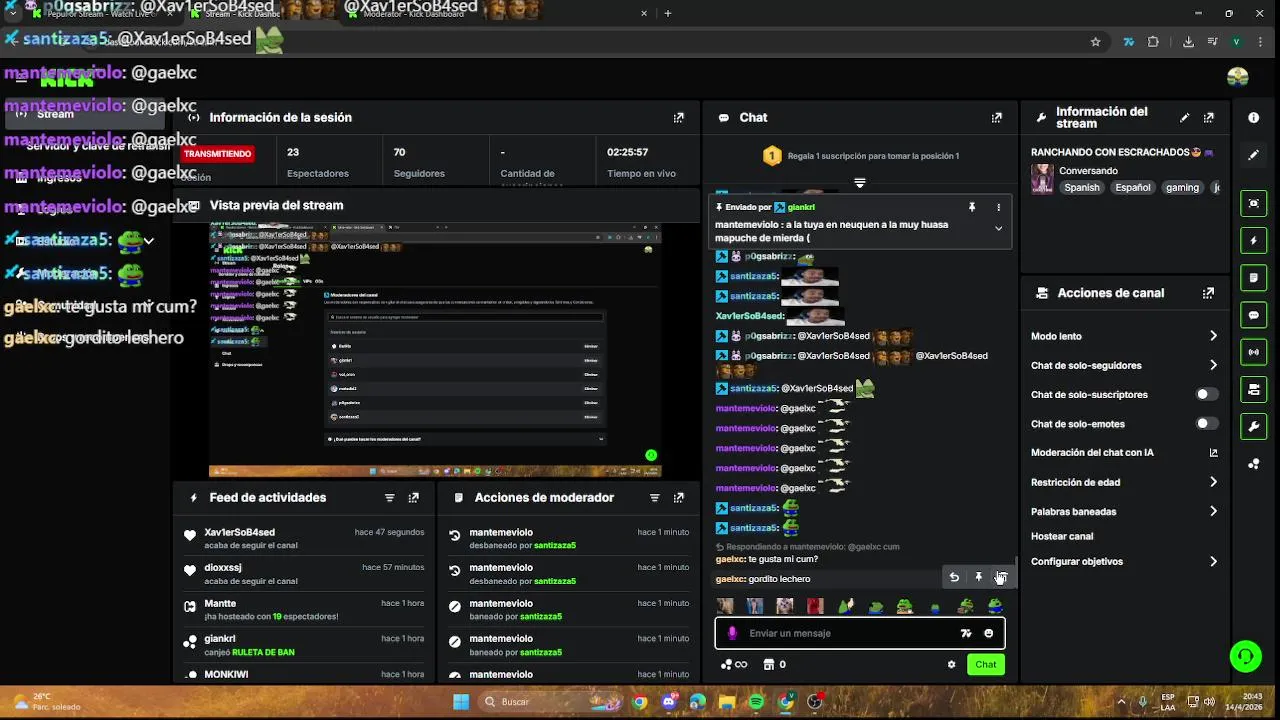This screenshot has height=720, width=1280.
Task: Insert the red emote from quick emote row
Action: (x=815, y=606)
